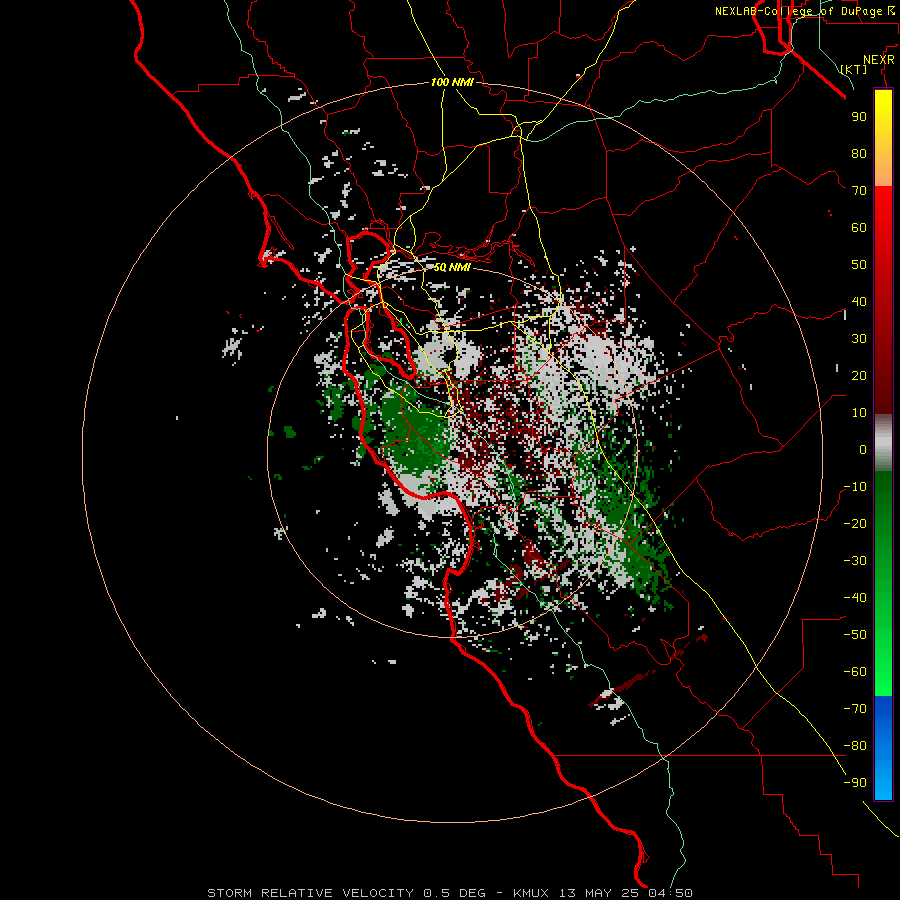Select the 30 value on the velocity scale

click(x=859, y=339)
